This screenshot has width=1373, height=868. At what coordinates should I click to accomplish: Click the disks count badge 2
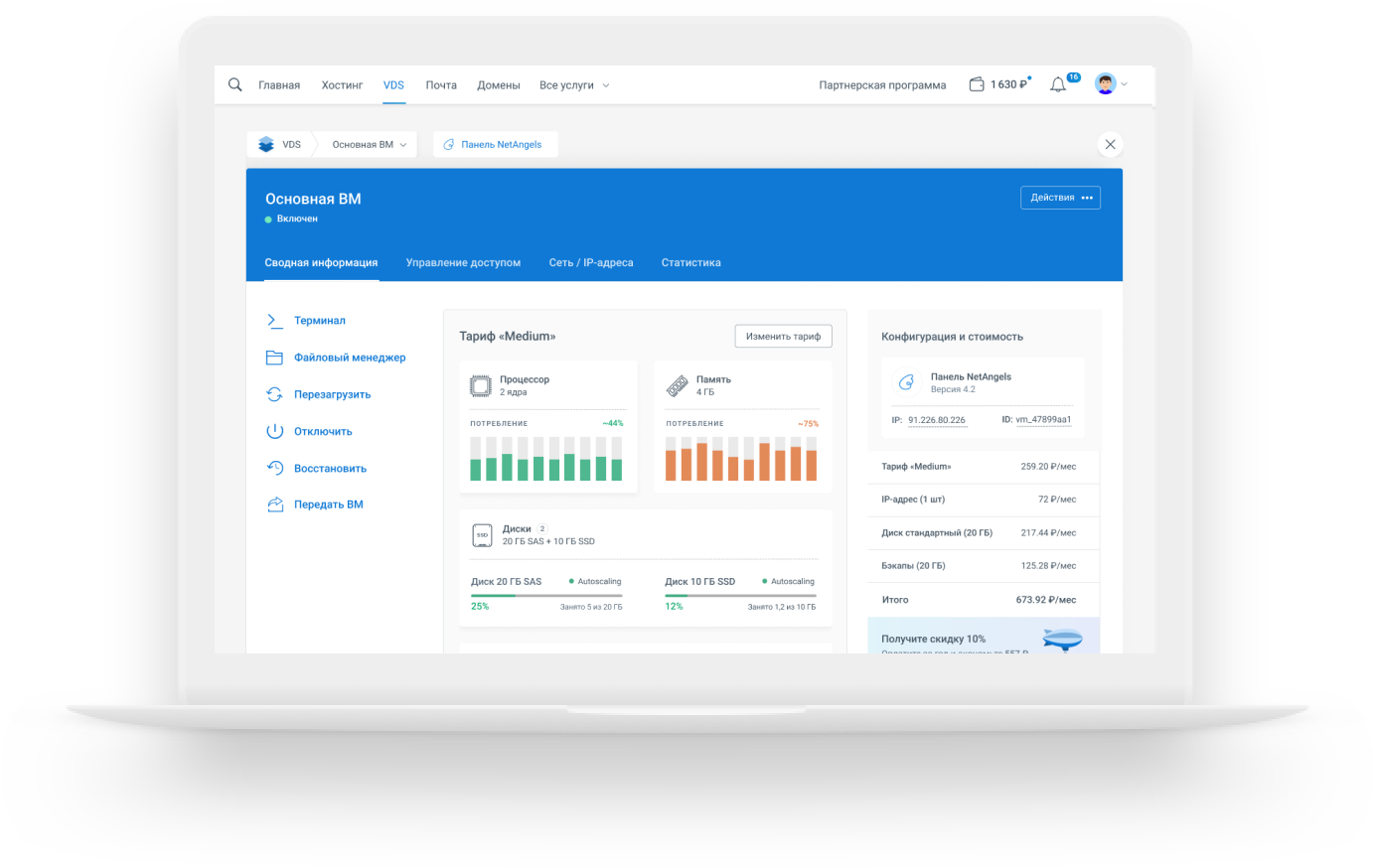542,528
